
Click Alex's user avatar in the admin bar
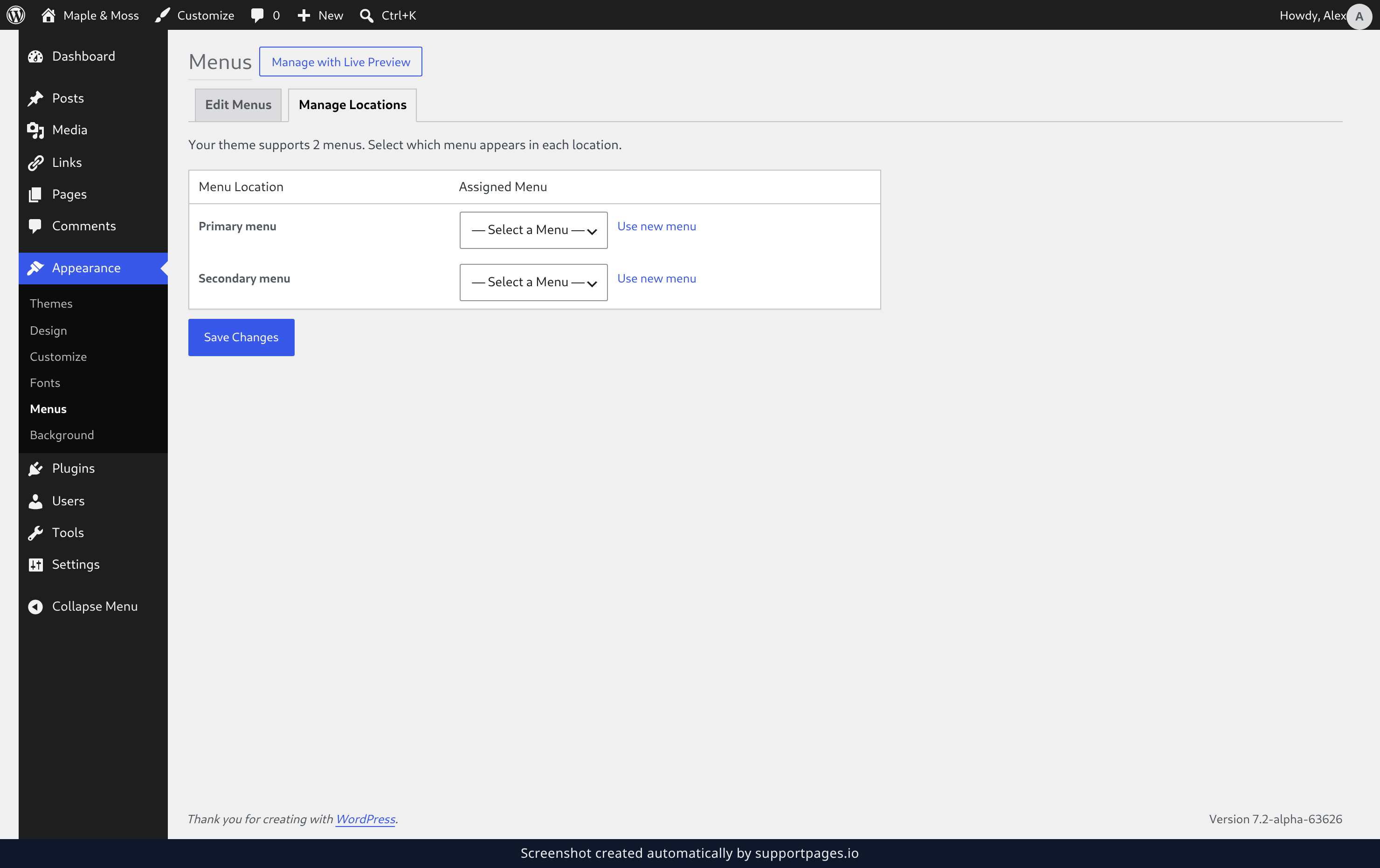point(1359,16)
